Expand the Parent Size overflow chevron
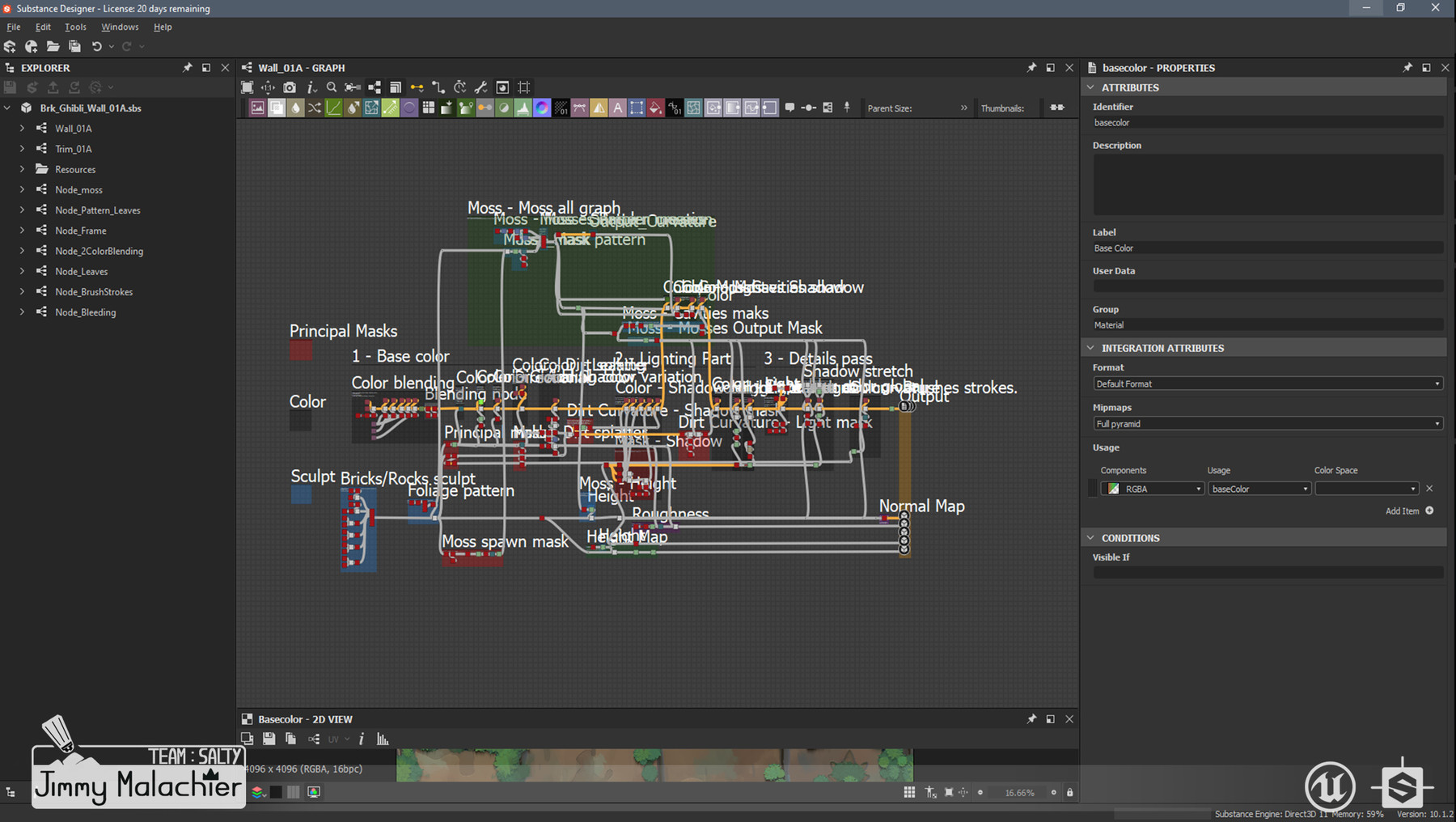Screen dimensions: 1456x822 pos(963,108)
